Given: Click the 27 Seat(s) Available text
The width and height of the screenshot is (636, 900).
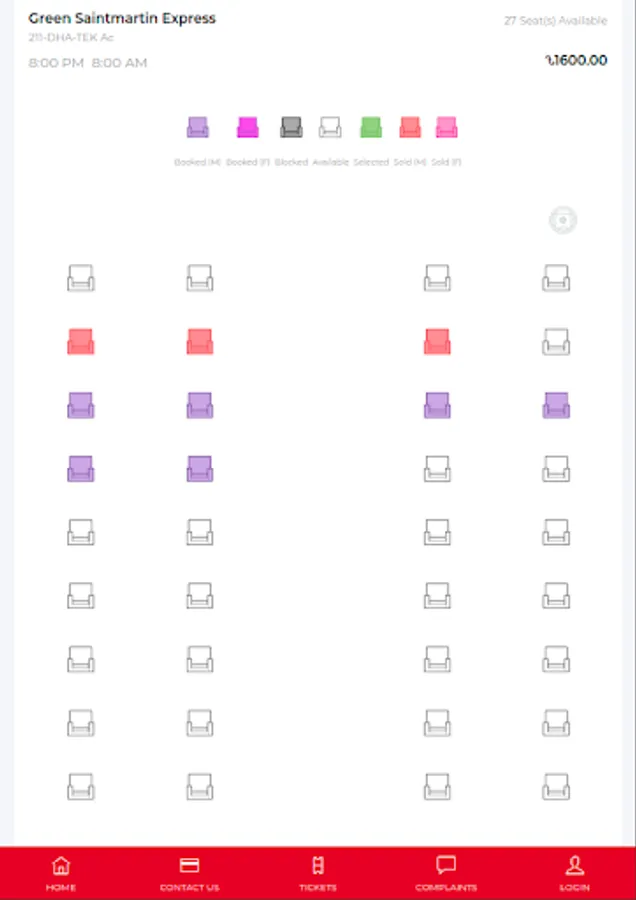Looking at the screenshot, I should pyautogui.click(x=556, y=20).
